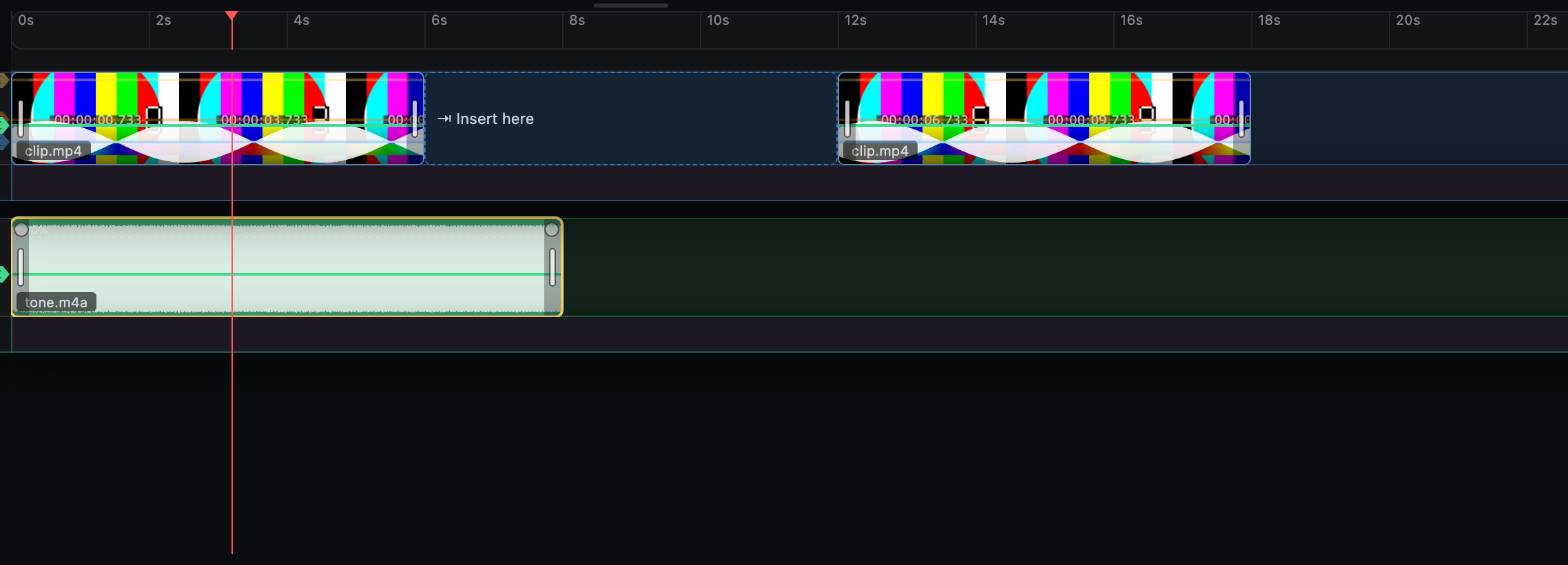The image size is (1568, 565).
Task: Click left trim handle of second clip.mp4
Action: (x=847, y=119)
